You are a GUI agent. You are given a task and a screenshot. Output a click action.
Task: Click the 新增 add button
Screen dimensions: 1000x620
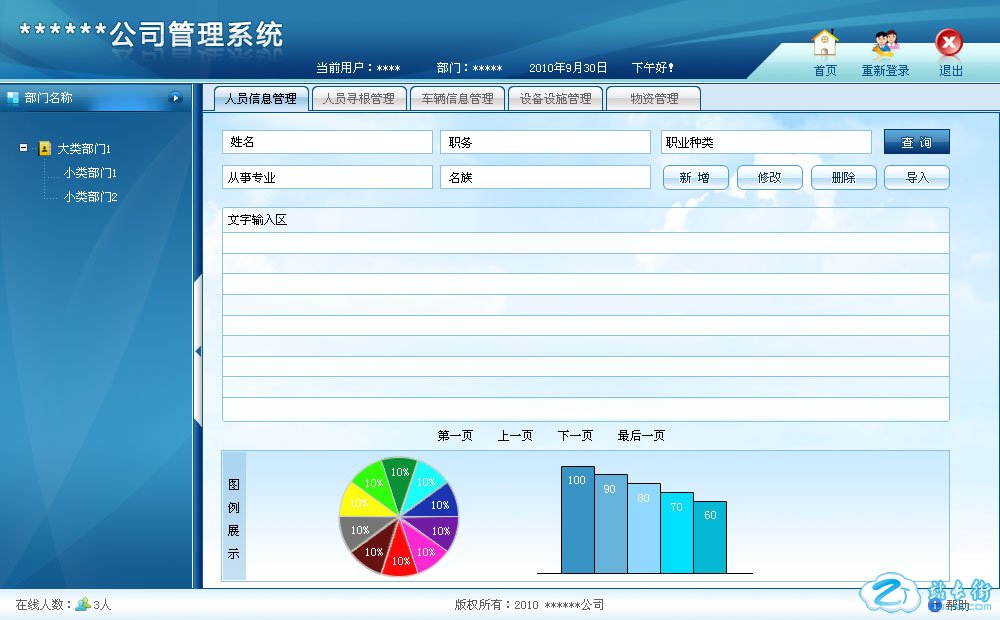coord(695,177)
